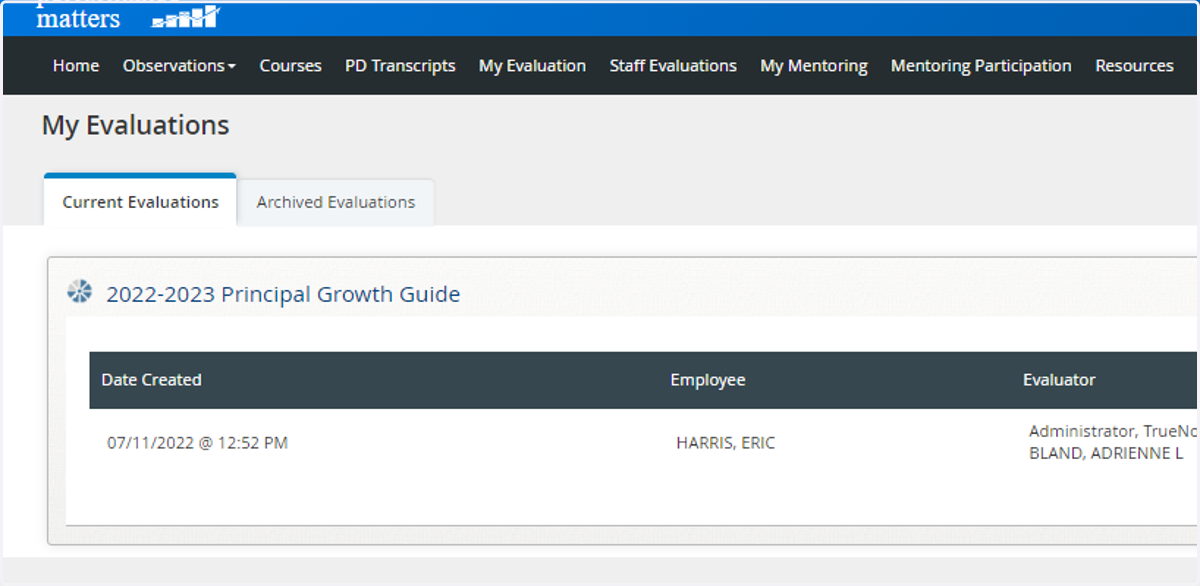
Task: Open Mentoring Participation
Action: click(981, 66)
